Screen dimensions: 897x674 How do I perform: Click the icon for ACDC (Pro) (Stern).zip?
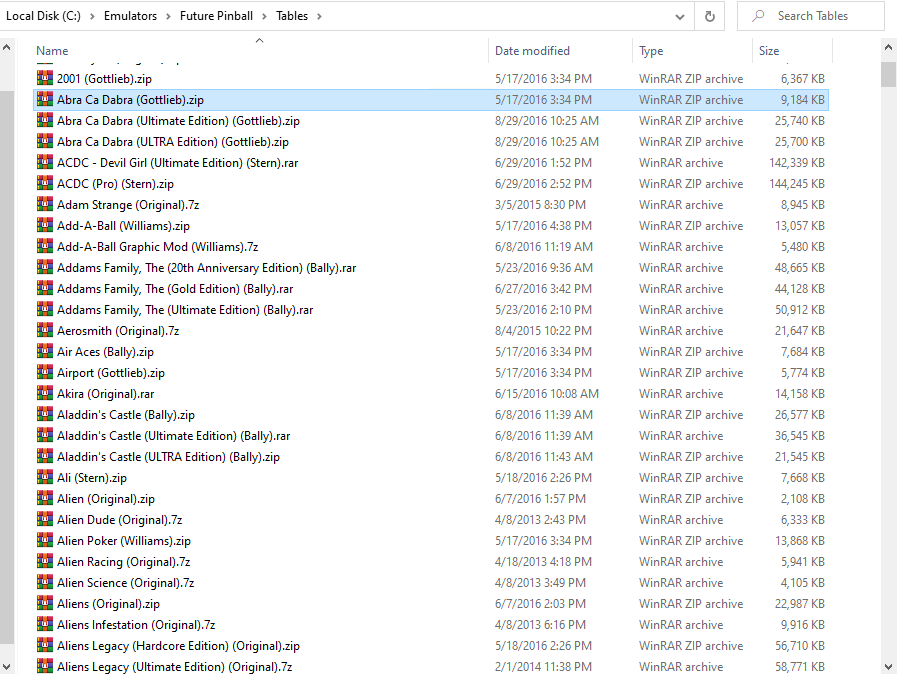coord(45,183)
